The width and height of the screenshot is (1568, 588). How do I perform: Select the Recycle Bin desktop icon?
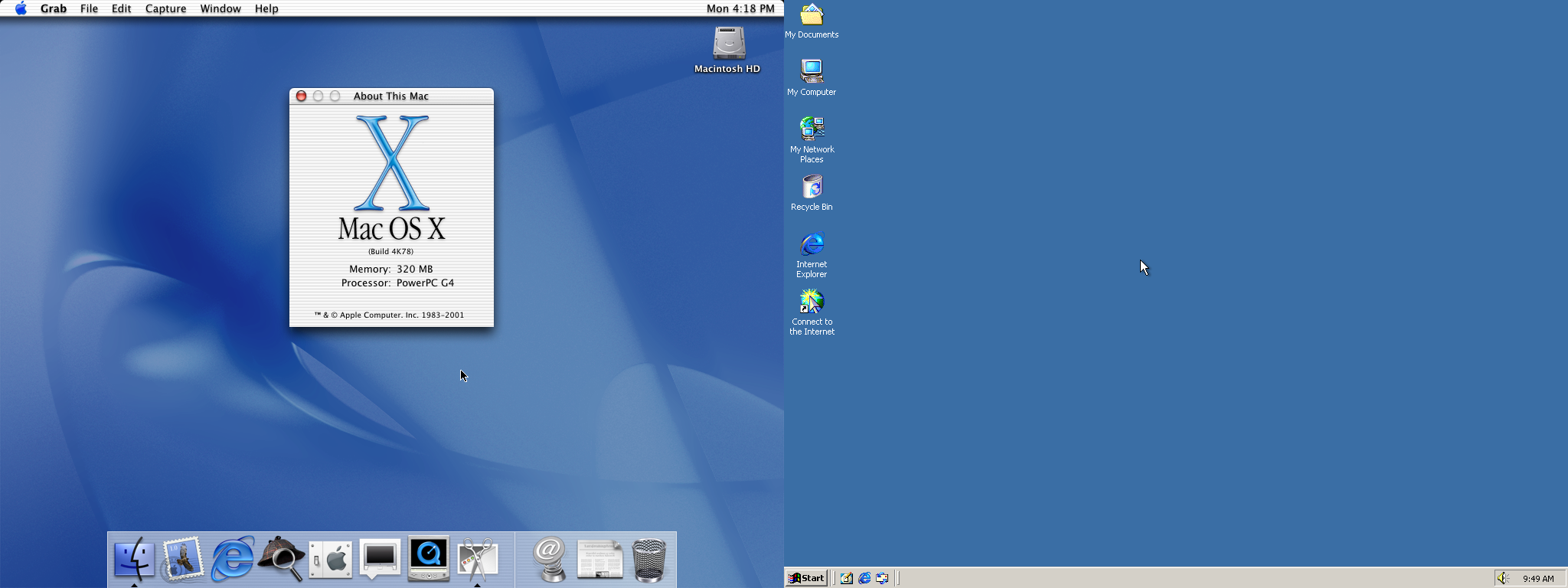pos(812,193)
